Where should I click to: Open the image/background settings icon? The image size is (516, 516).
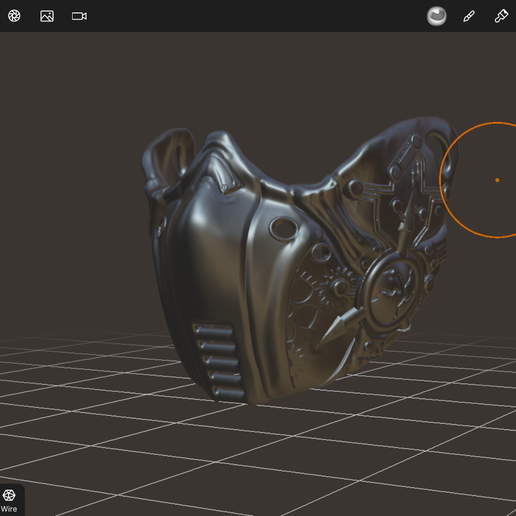click(x=47, y=16)
